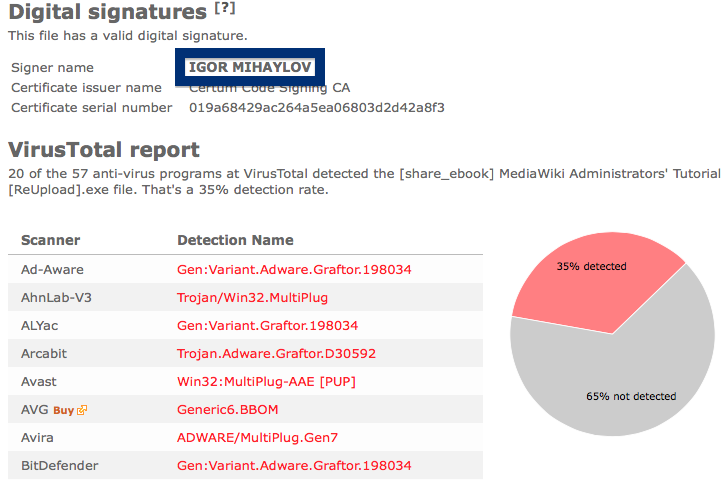Screen dimensions: 726x480
Task: Click the AVG Buy link
Action: click(x=64, y=410)
